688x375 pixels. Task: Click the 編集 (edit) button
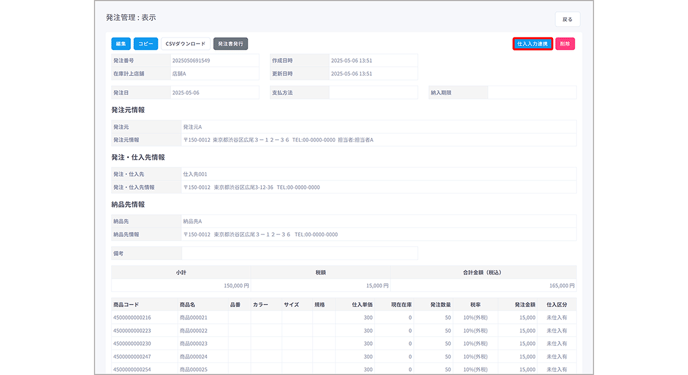click(x=121, y=44)
